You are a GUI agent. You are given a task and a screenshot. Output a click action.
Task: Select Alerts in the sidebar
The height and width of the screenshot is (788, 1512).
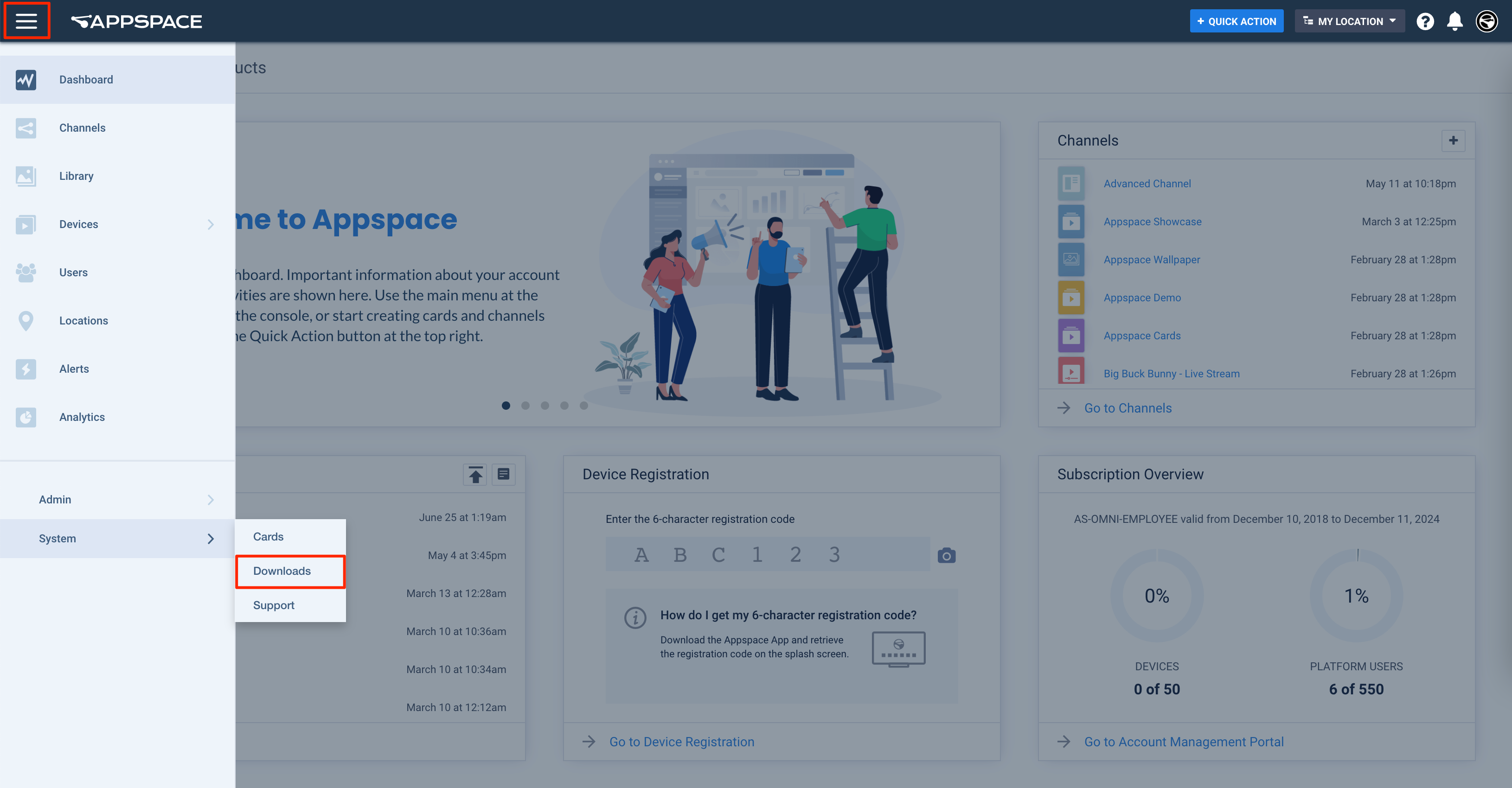click(117, 369)
